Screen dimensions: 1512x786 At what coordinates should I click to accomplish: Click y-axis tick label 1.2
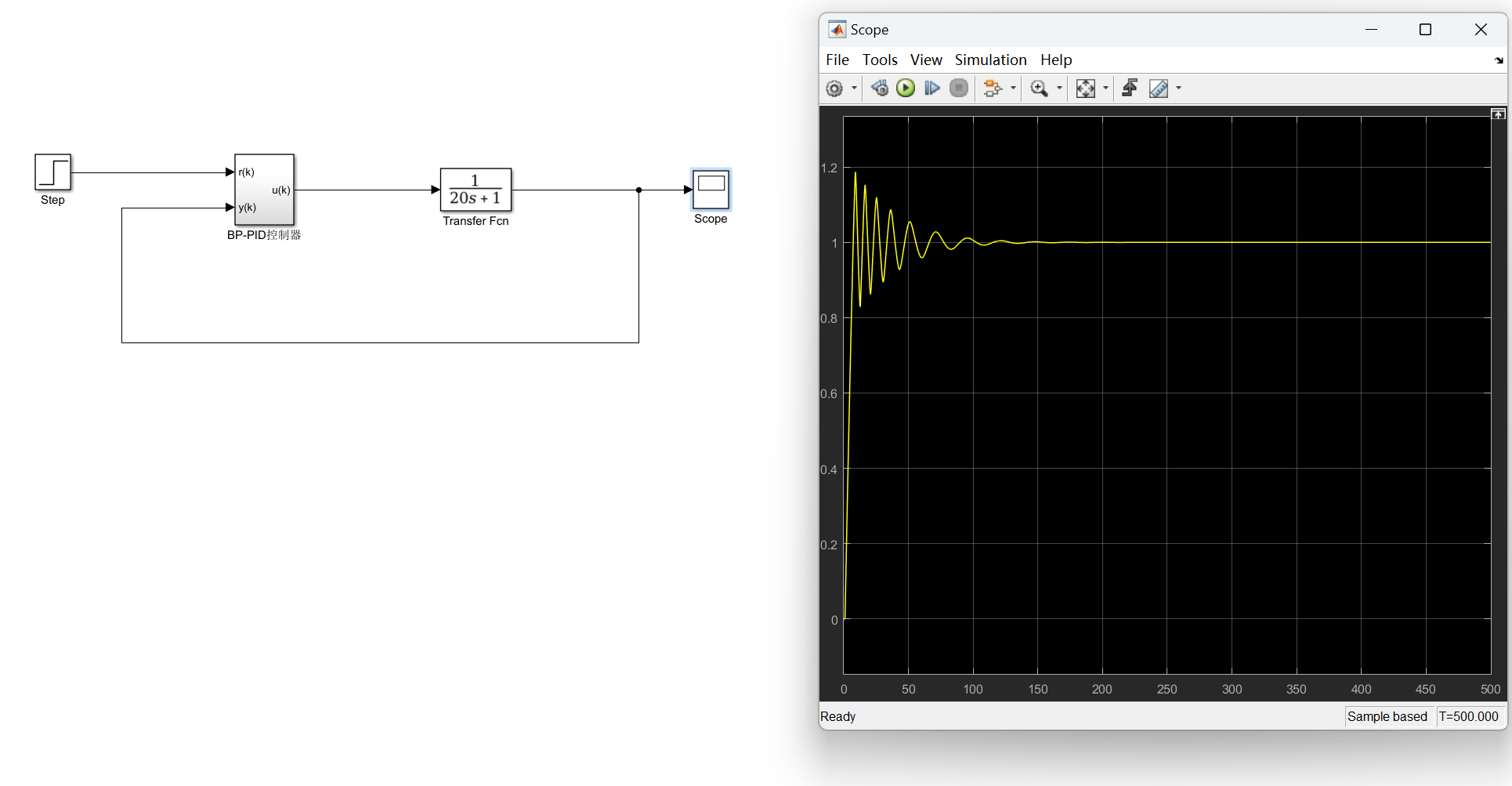(x=829, y=168)
